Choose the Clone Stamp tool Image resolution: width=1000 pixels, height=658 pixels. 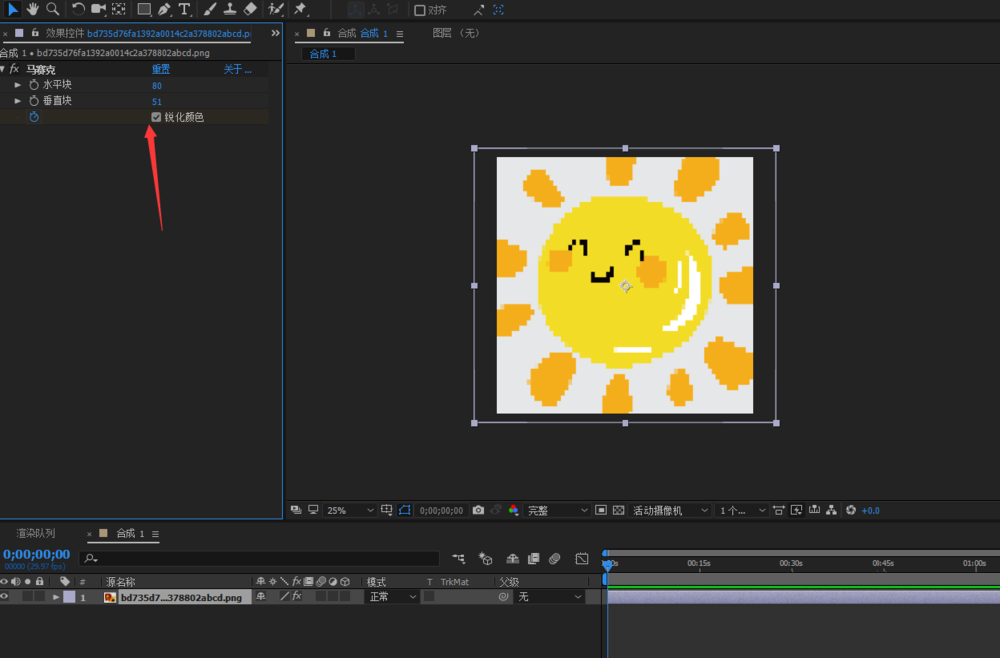coord(229,9)
